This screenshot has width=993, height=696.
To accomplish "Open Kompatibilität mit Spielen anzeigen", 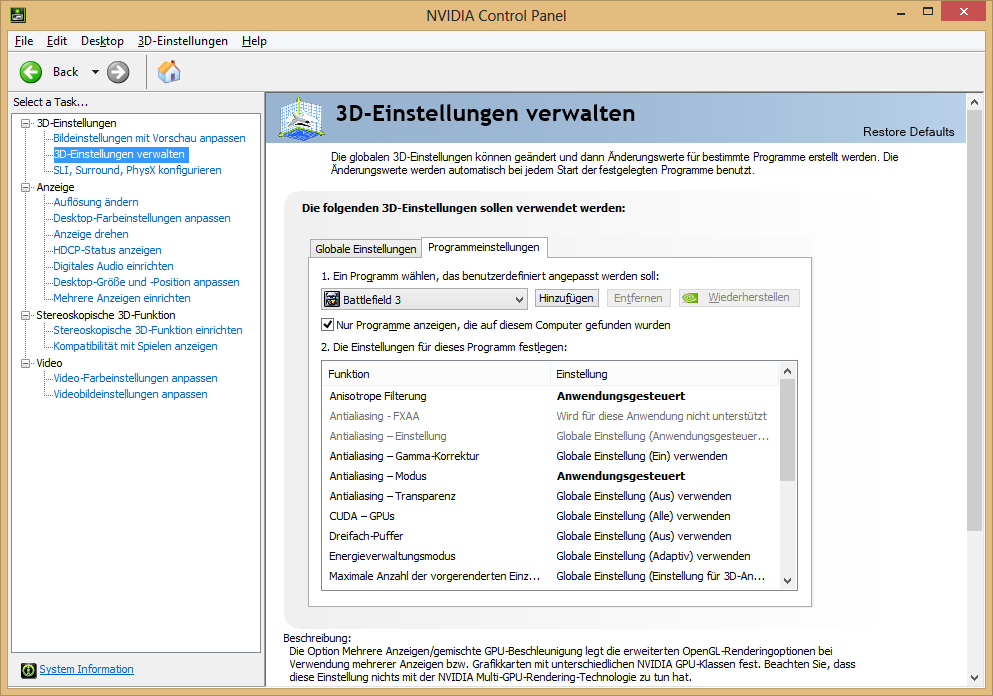I will click(136, 346).
